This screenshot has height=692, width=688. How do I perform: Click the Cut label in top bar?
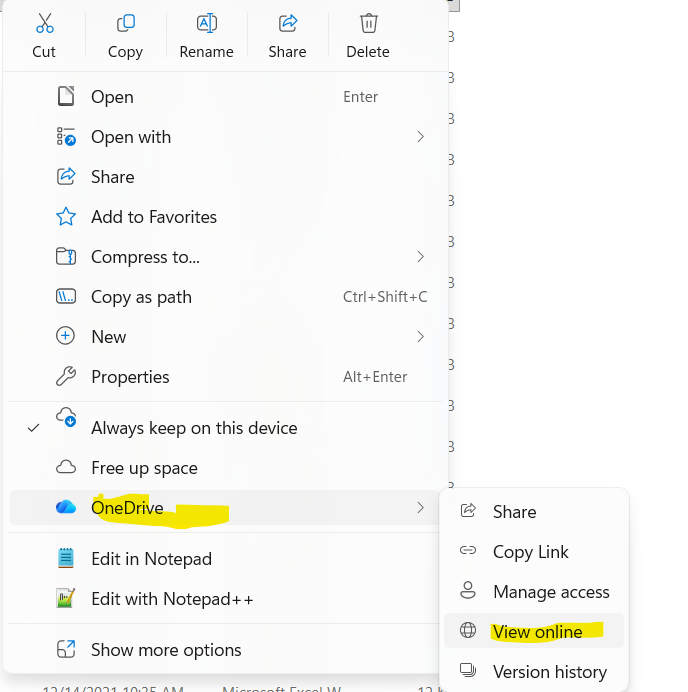(x=44, y=52)
